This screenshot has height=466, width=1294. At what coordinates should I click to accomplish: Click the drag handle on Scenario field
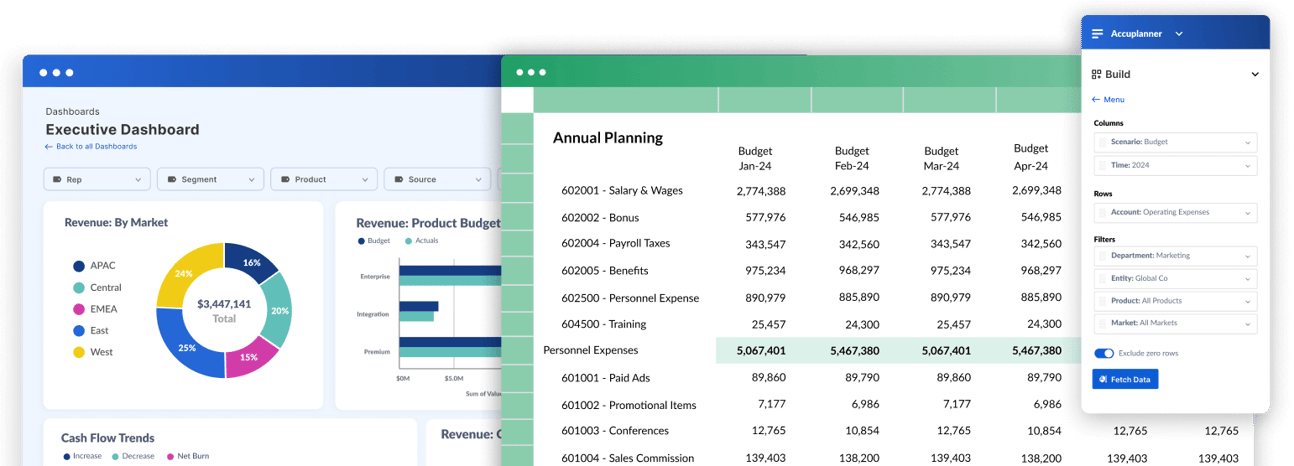[x=1103, y=142]
